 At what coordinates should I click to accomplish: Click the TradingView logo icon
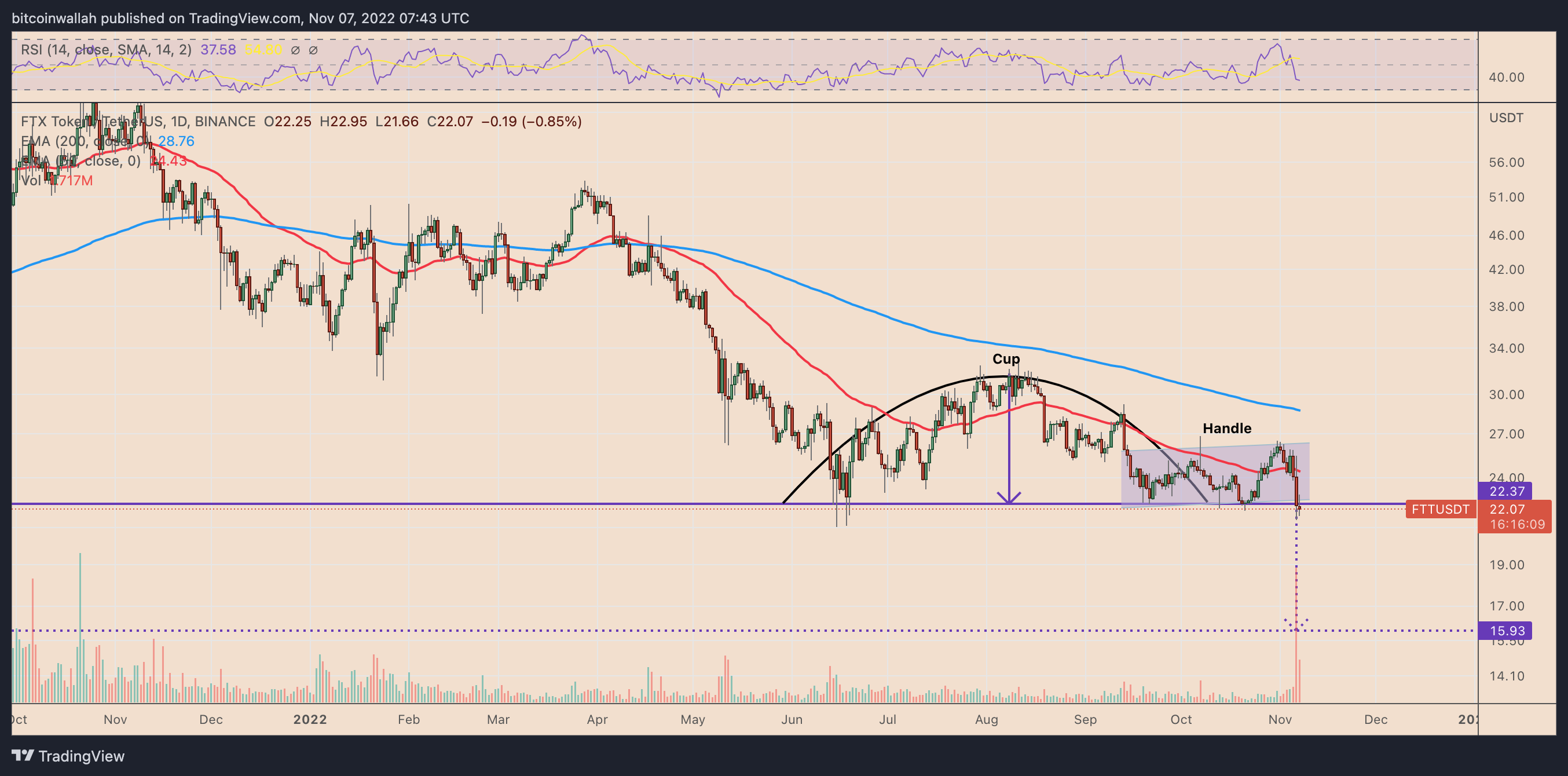(x=23, y=755)
